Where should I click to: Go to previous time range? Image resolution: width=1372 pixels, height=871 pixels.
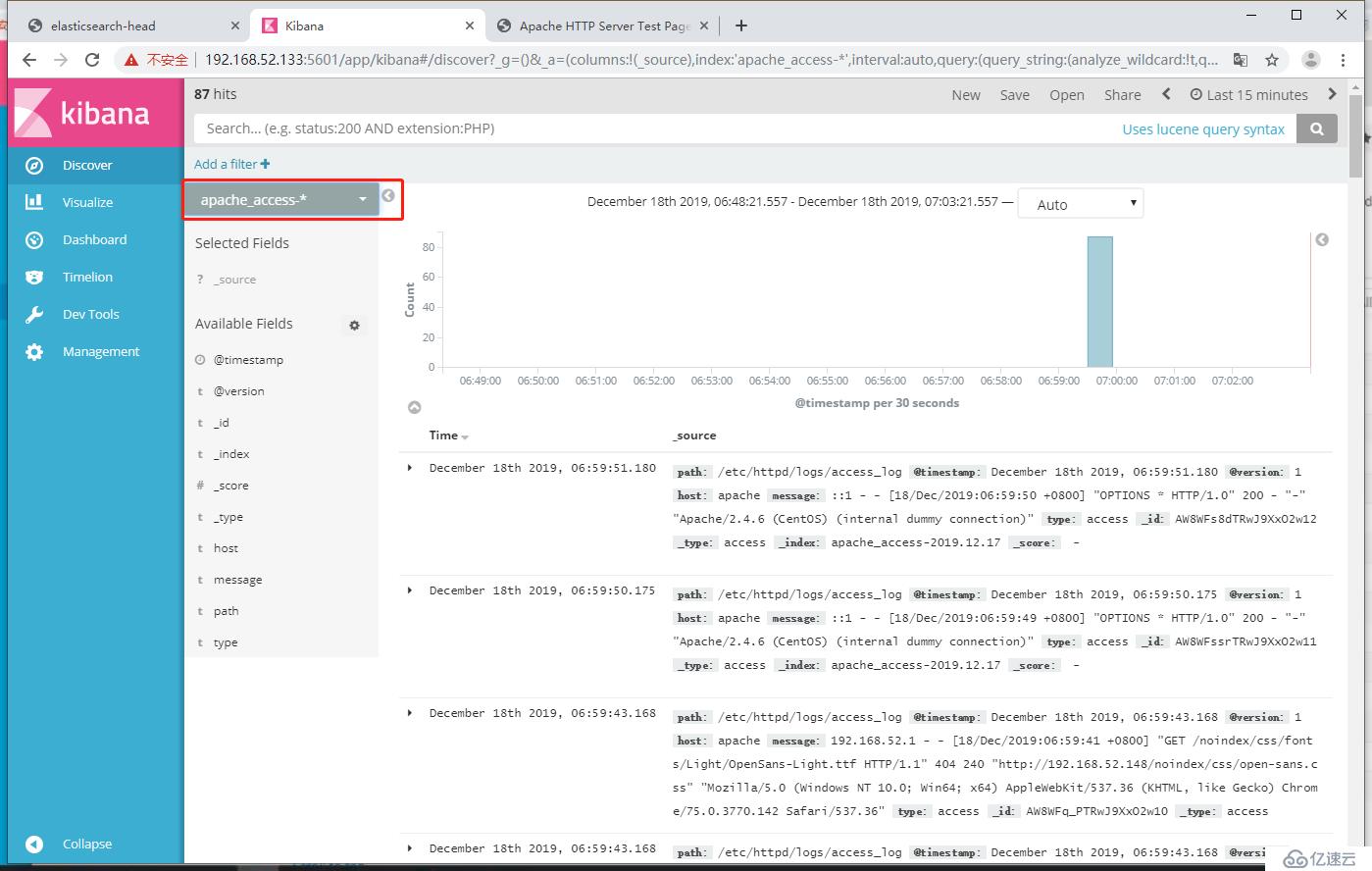1166,94
